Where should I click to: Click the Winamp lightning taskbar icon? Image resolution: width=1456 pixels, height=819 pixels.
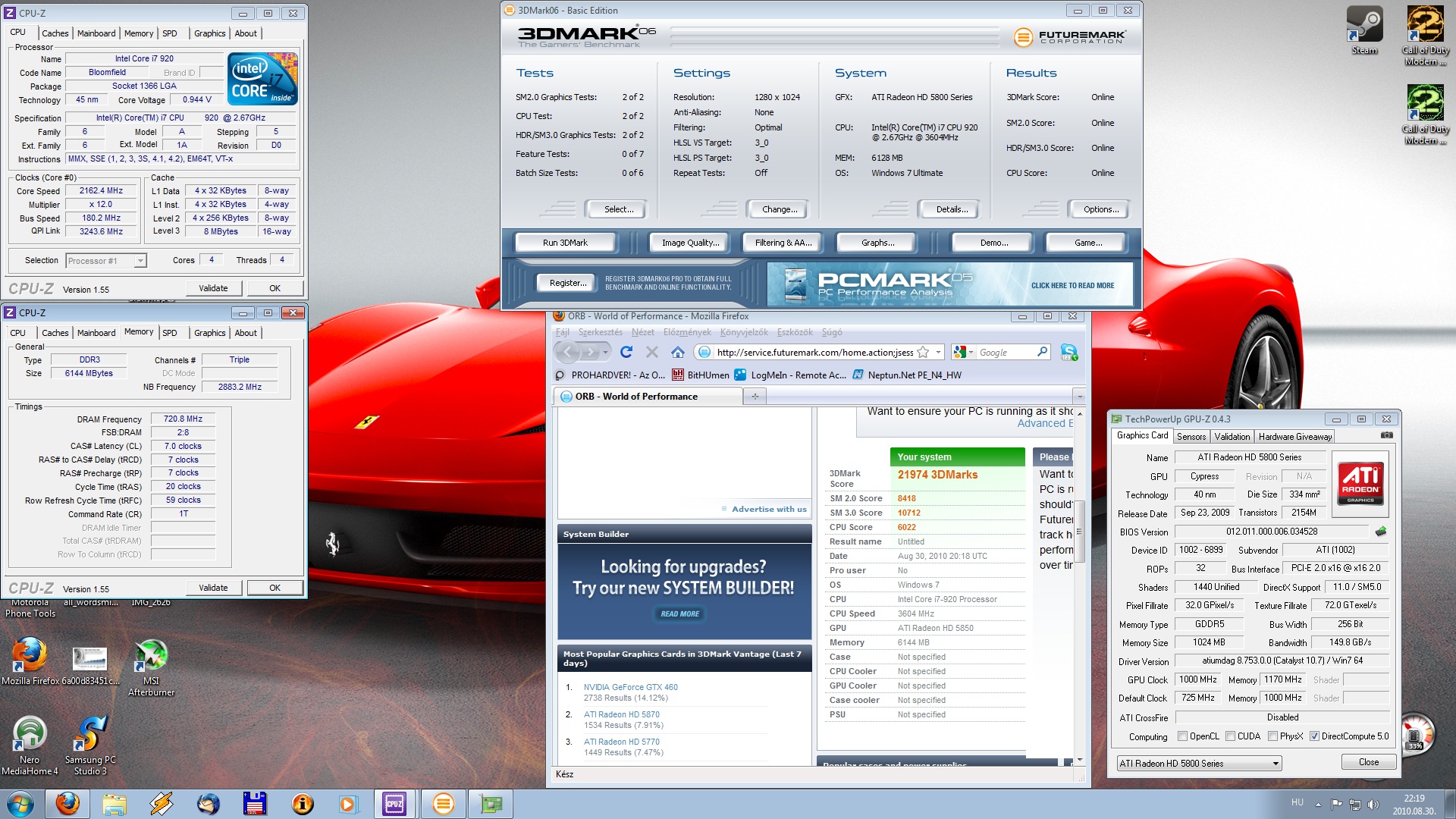coord(162,803)
